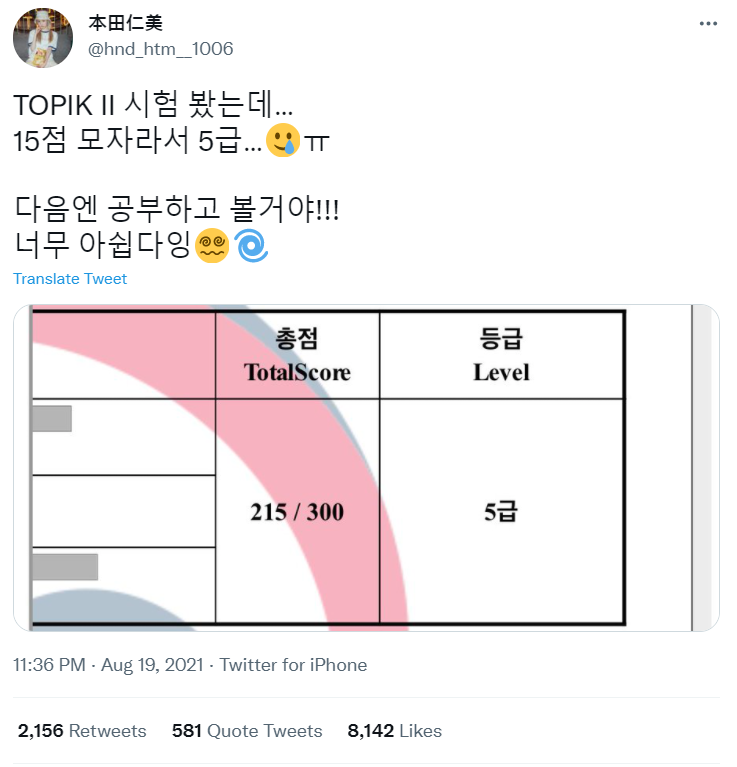Click the Translate Tweet link

tap(70, 279)
